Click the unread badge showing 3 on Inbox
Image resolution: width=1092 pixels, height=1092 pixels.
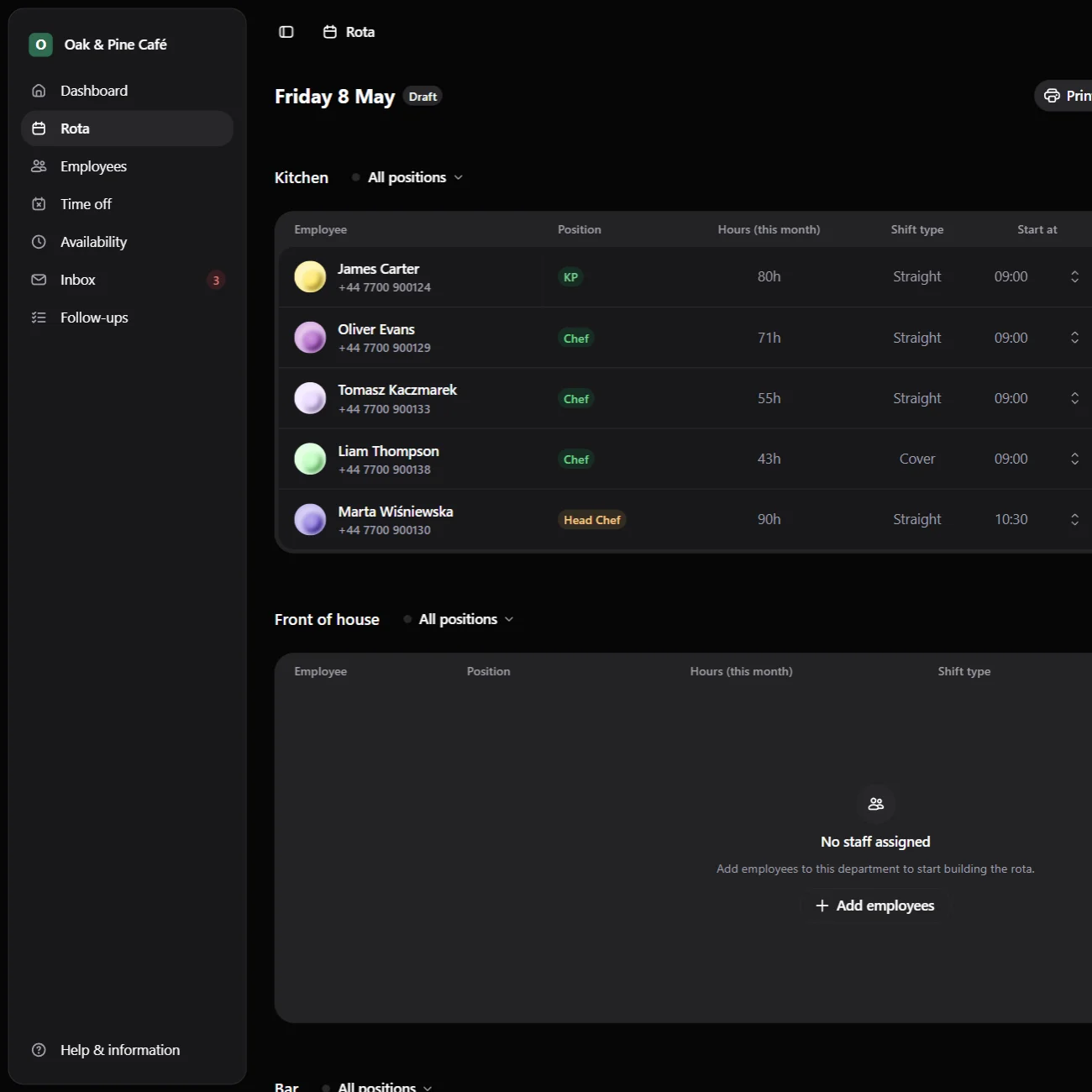pos(216,280)
